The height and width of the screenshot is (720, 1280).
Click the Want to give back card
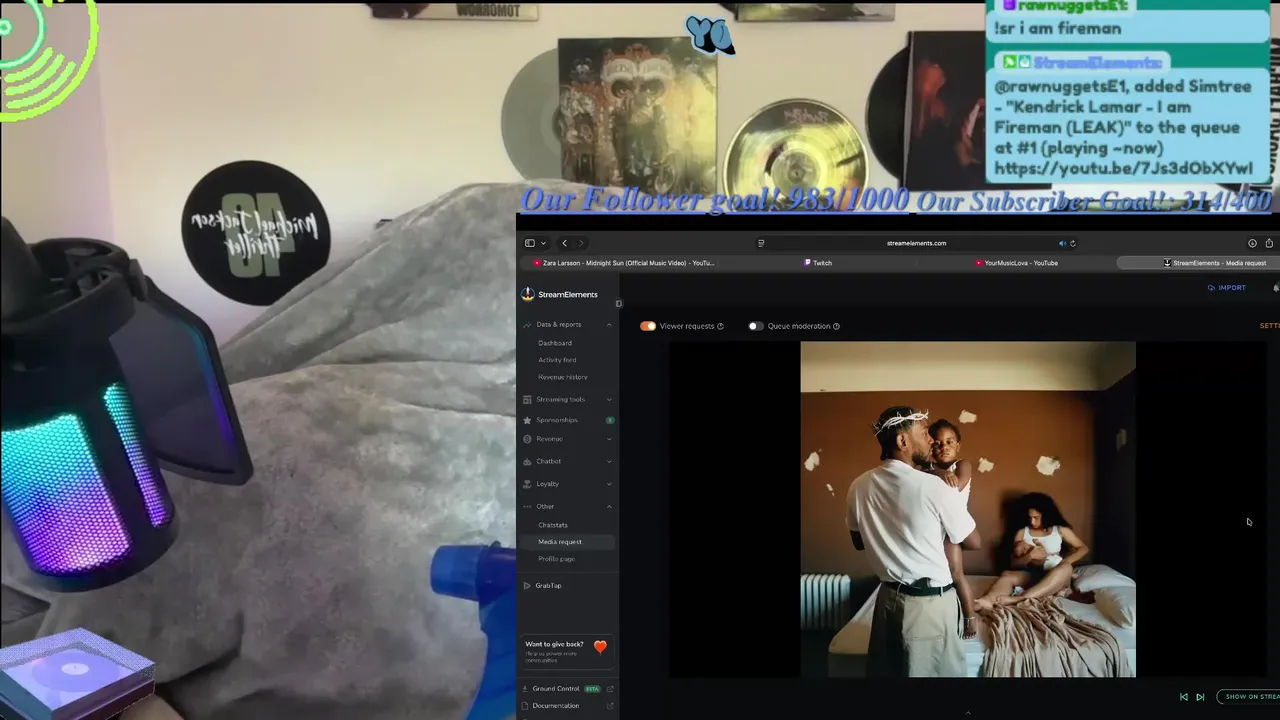567,650
